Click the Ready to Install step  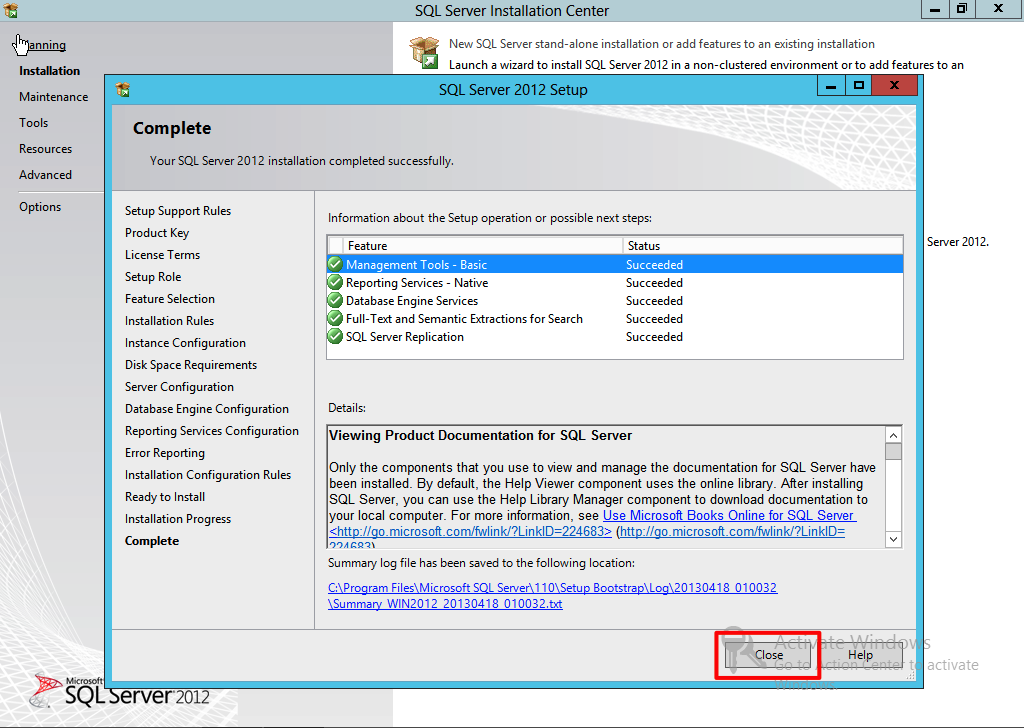tap(165, 497)
